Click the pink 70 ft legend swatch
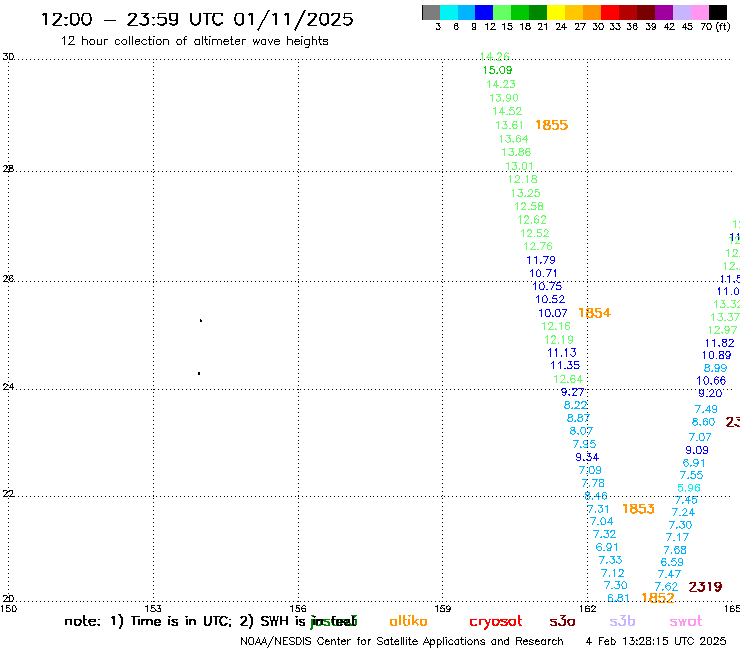This screenshot has width=740, height=650. [699, 12]
